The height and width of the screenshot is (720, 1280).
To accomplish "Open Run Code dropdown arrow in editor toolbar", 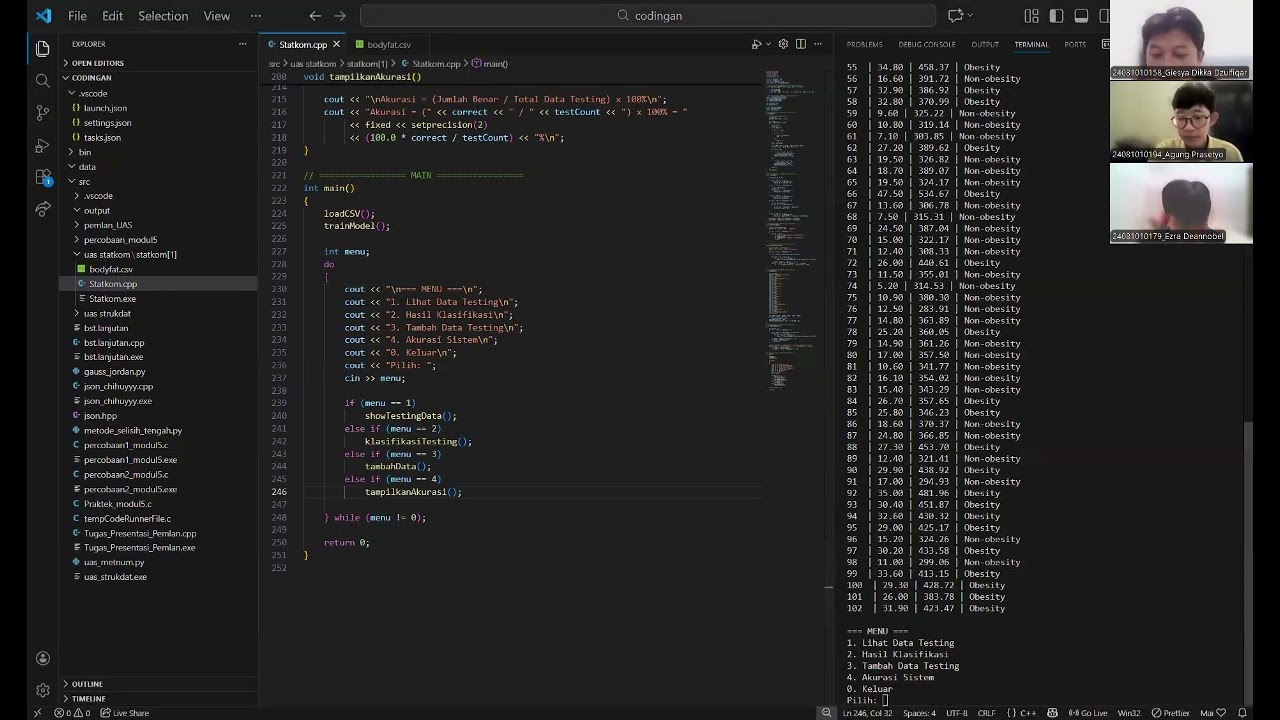I will (x=768, y=44).
